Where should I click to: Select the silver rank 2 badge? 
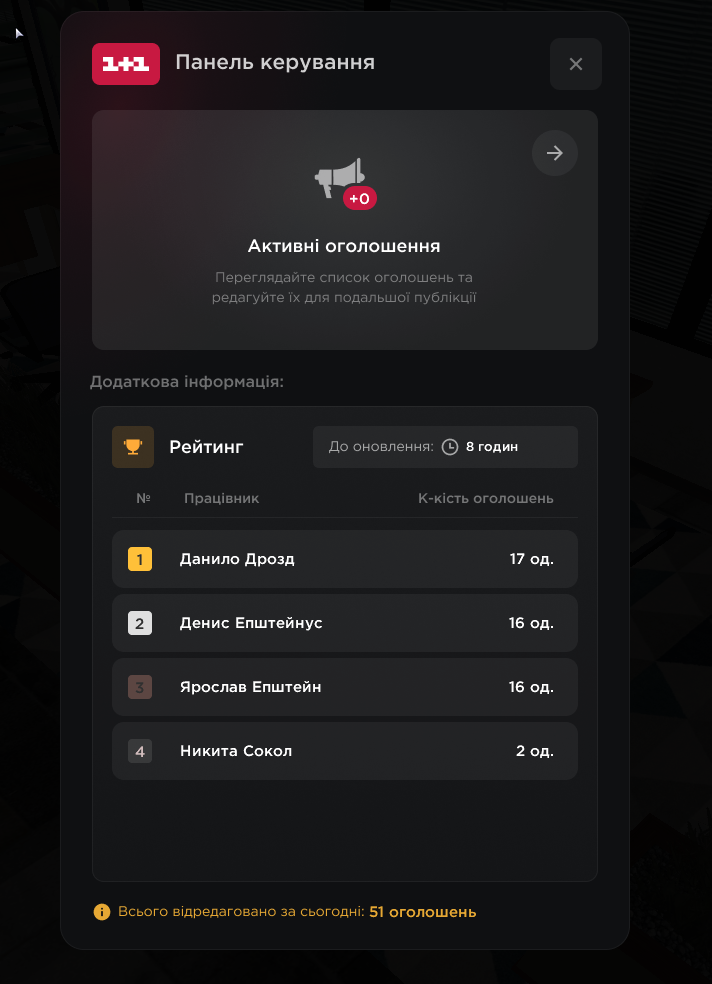click(x=140, y=623)
